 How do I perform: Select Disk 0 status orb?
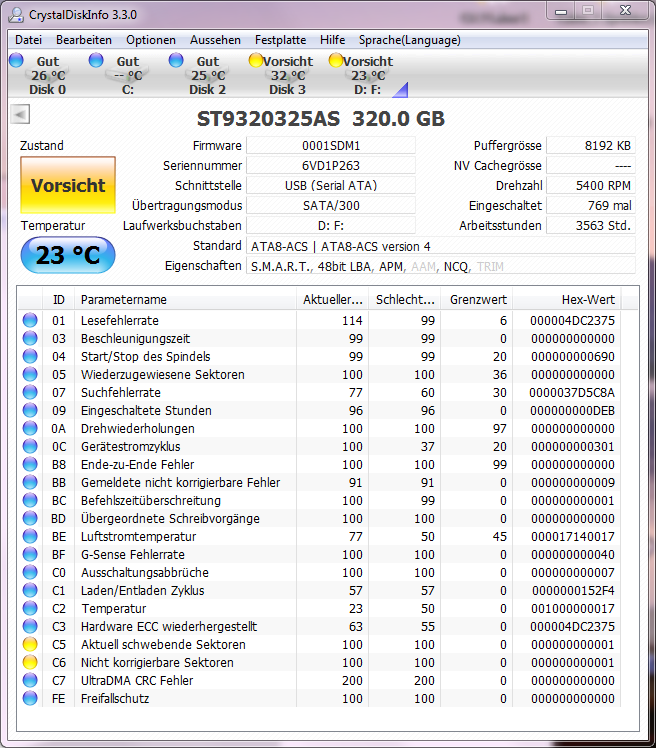coord(16,61)
